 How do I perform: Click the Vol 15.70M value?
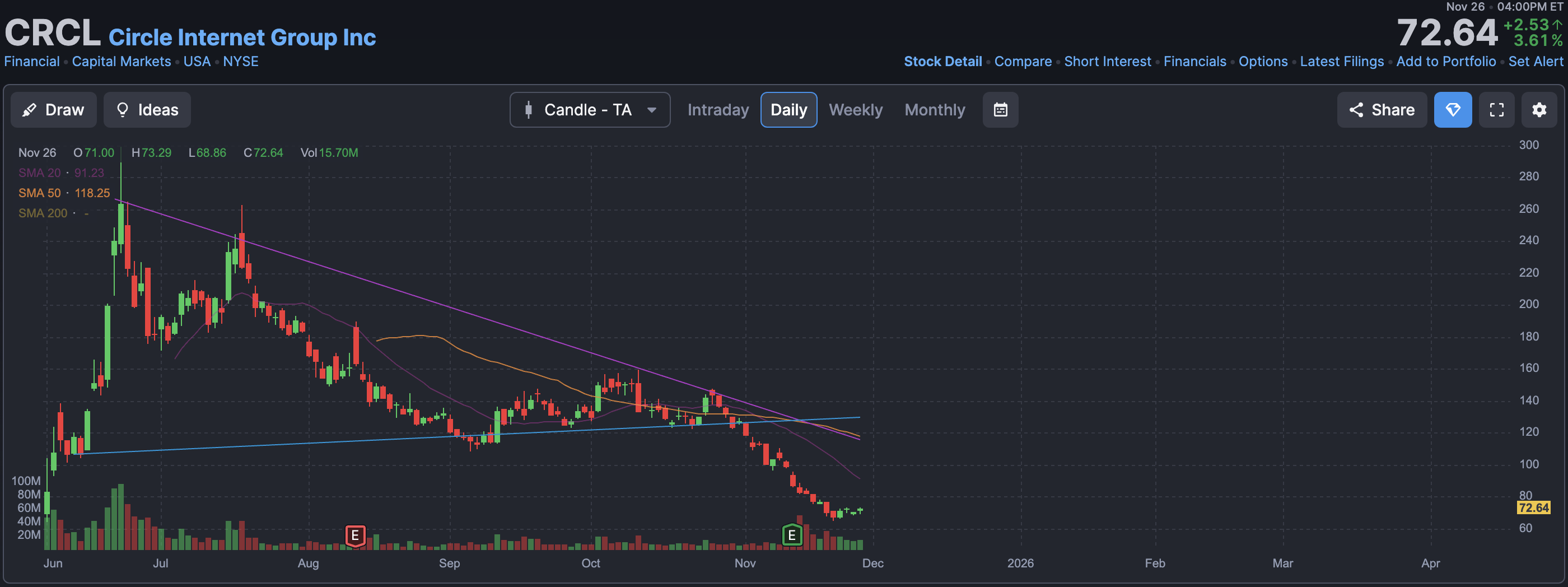(x=329, y=153)
